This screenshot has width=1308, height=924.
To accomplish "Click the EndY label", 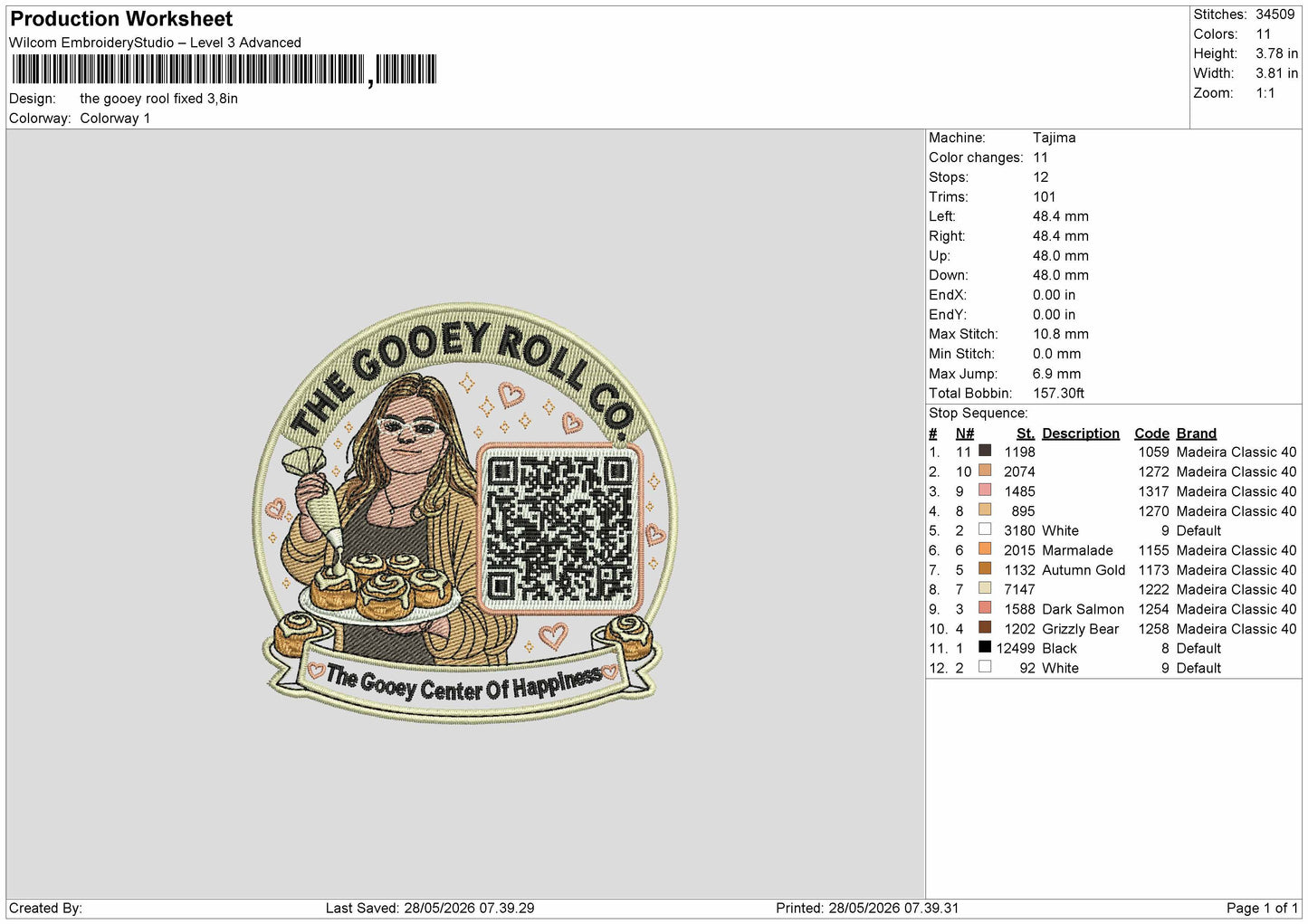I will point(948,315).
